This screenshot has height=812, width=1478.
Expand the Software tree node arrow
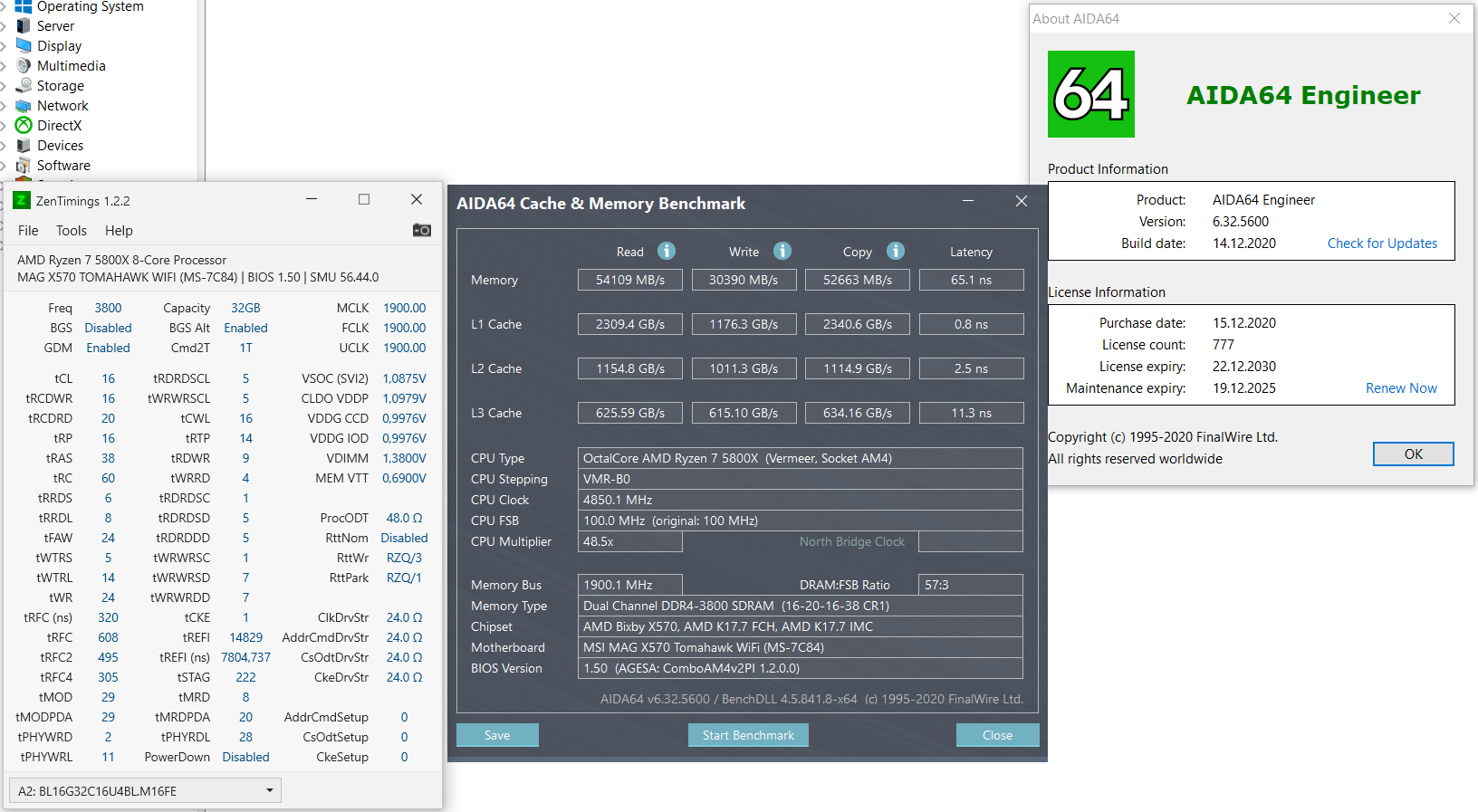pyautogui.click(x=4, y=166)
